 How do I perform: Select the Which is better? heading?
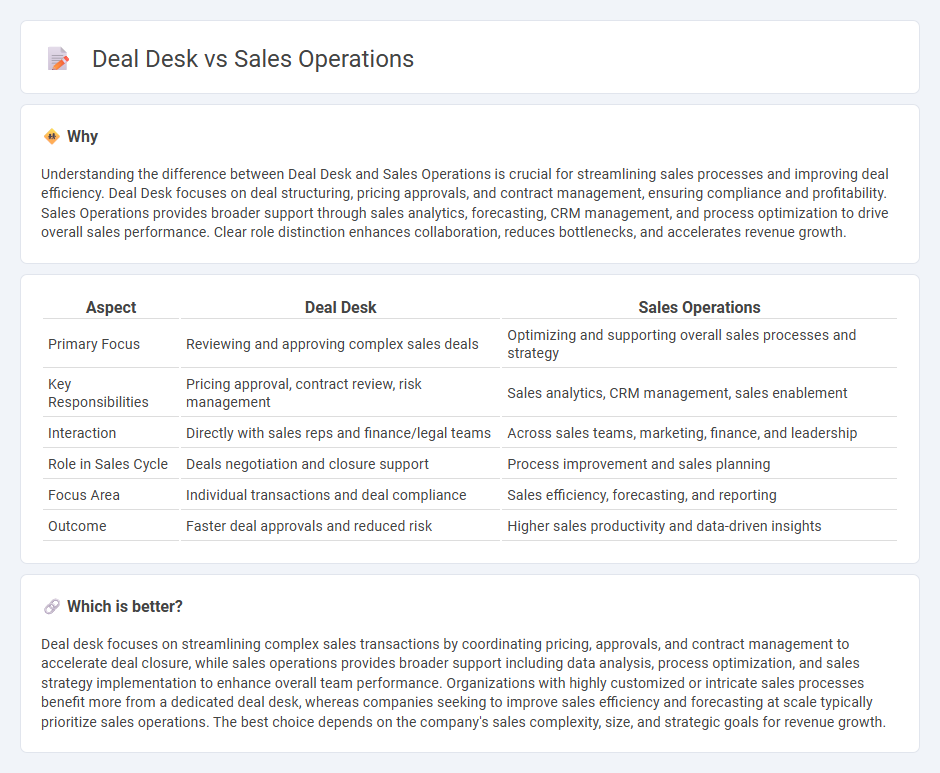click(x=125, y=606)
